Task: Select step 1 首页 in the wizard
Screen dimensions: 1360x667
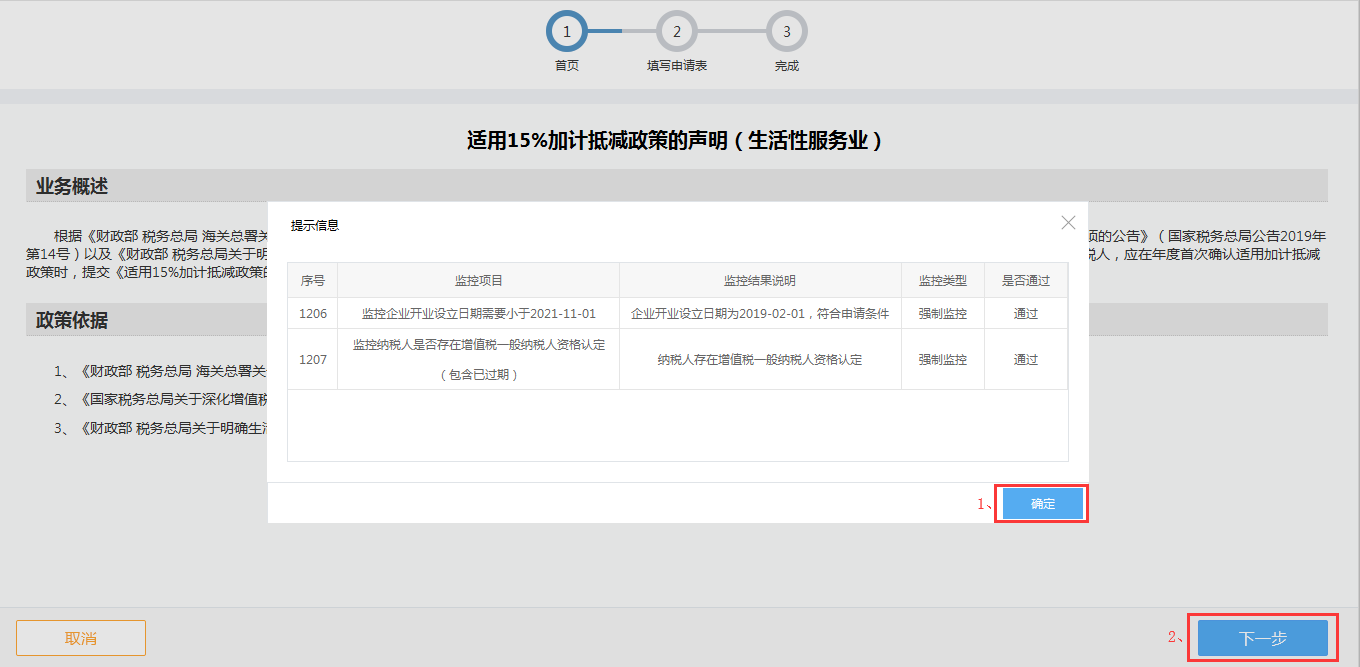Action: click(566, 31)
